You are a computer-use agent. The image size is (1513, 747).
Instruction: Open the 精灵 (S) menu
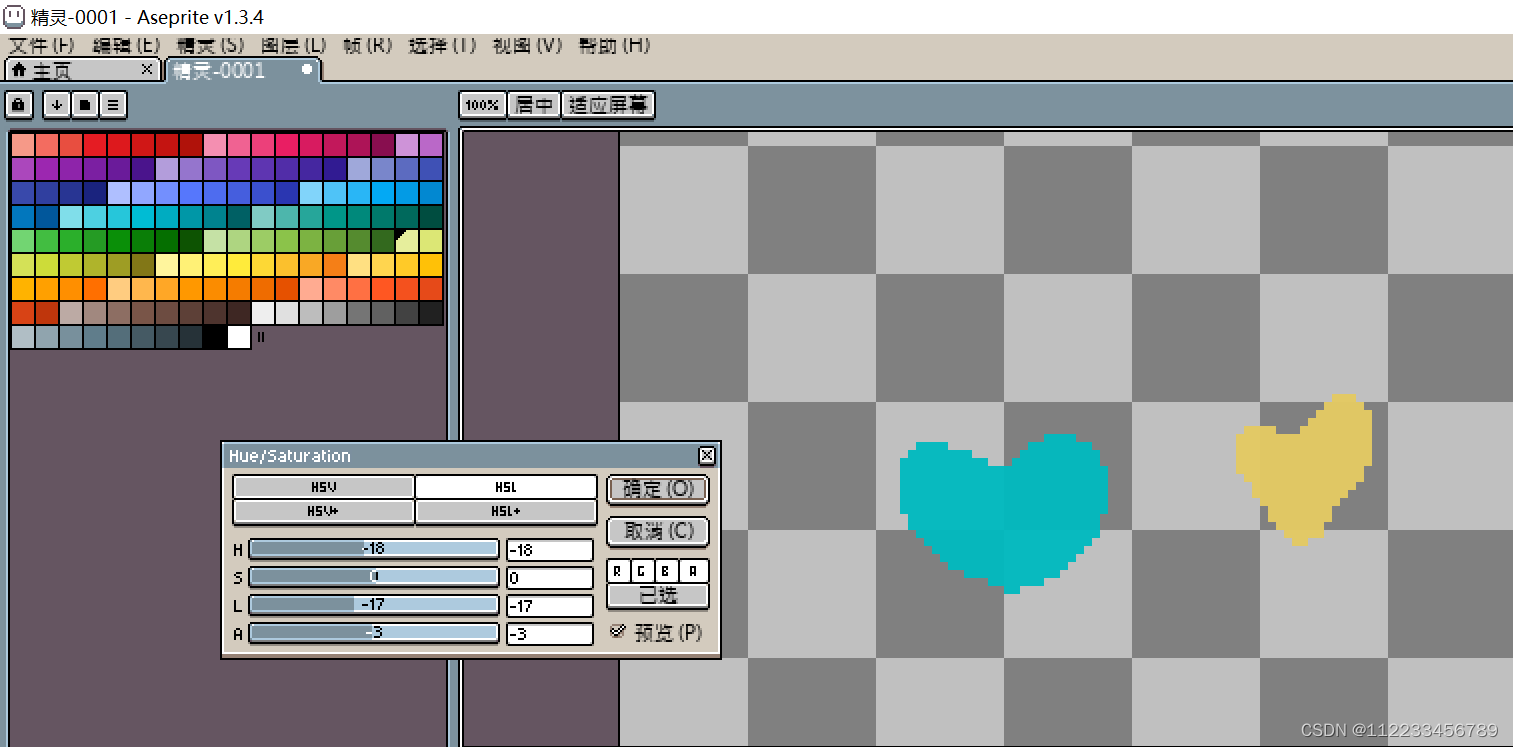[x=210, y=45]
